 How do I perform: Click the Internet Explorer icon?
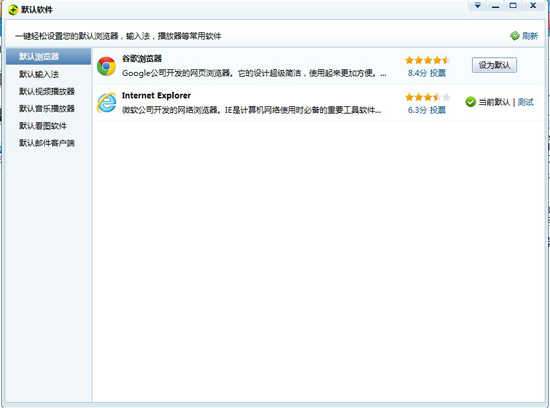[x=106, y=103]
